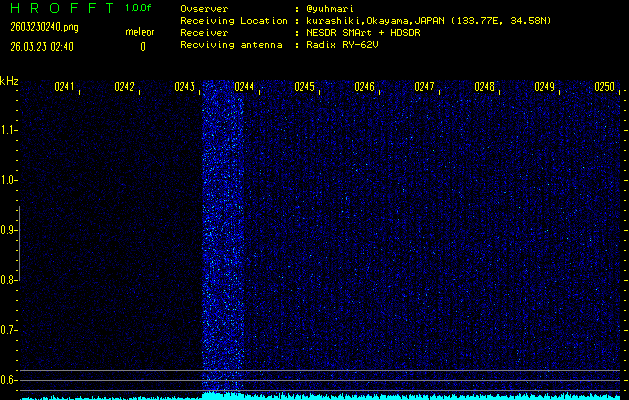
Task: Click NESDR SMArt + HDSDR receiver text
Action: click(x=363, y=33)
